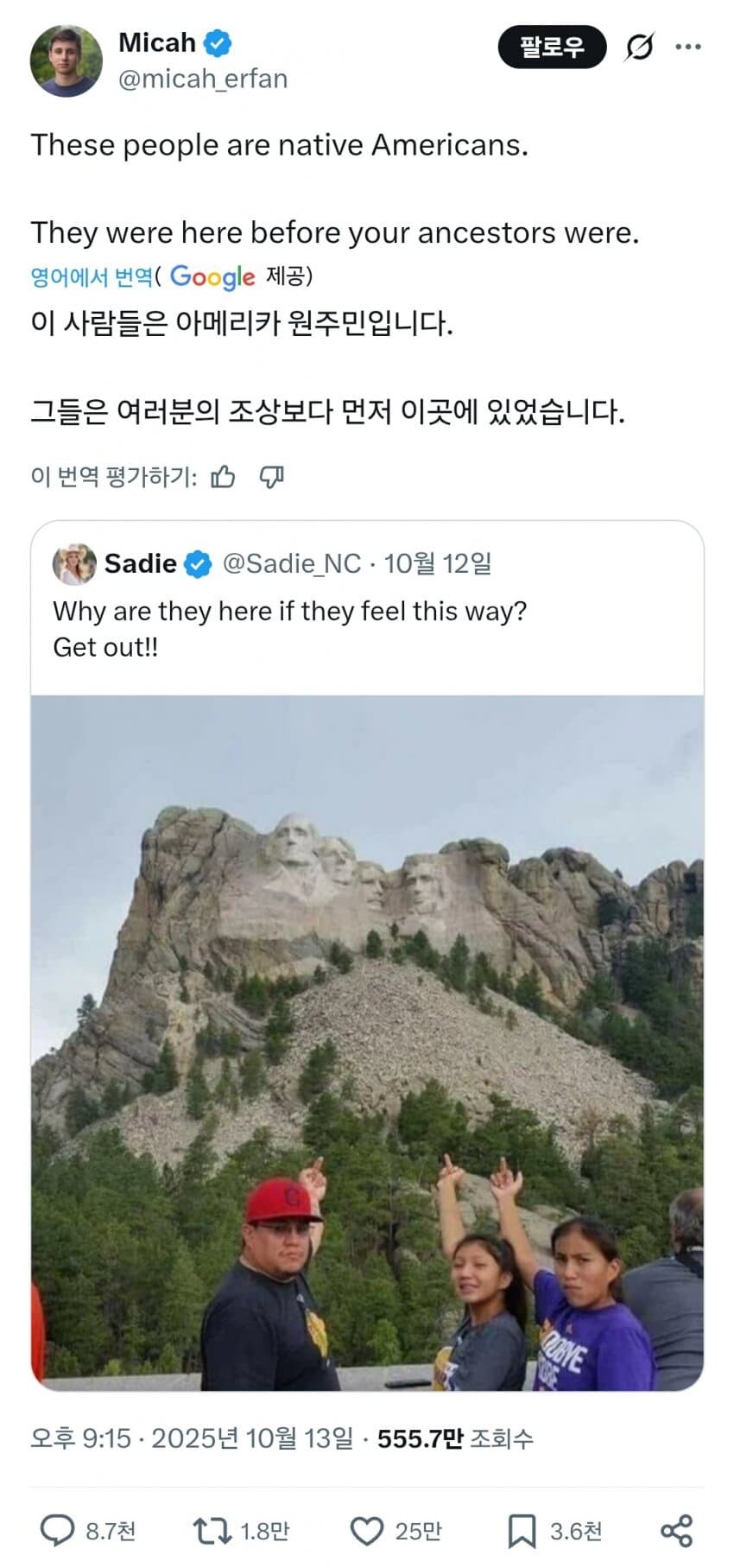Open Sadie's quoted profile avatar
The height and width of the screenshot is (1568, 734).
pos(74,564)
